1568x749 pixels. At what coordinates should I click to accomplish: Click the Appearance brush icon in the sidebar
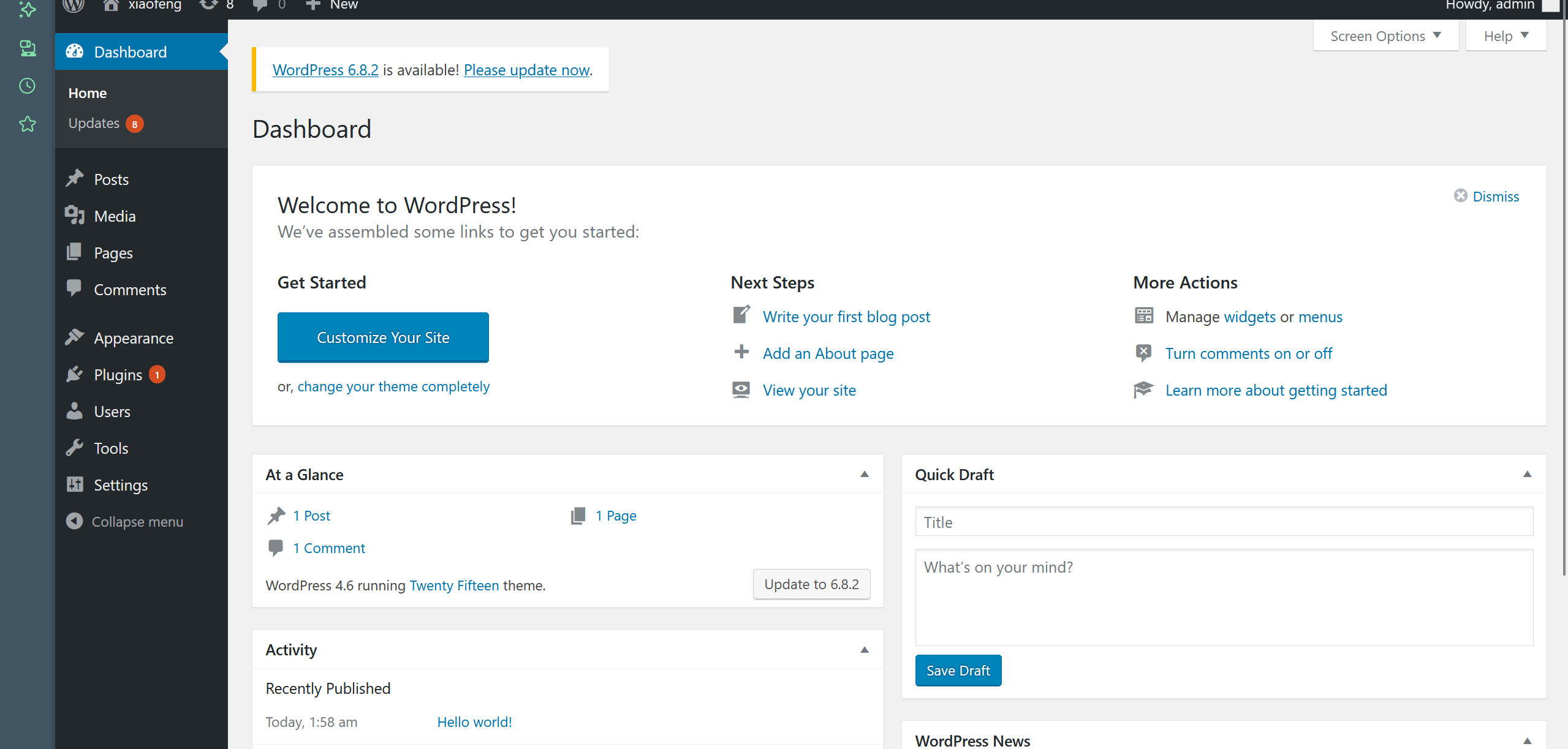(x=75, y=337)
